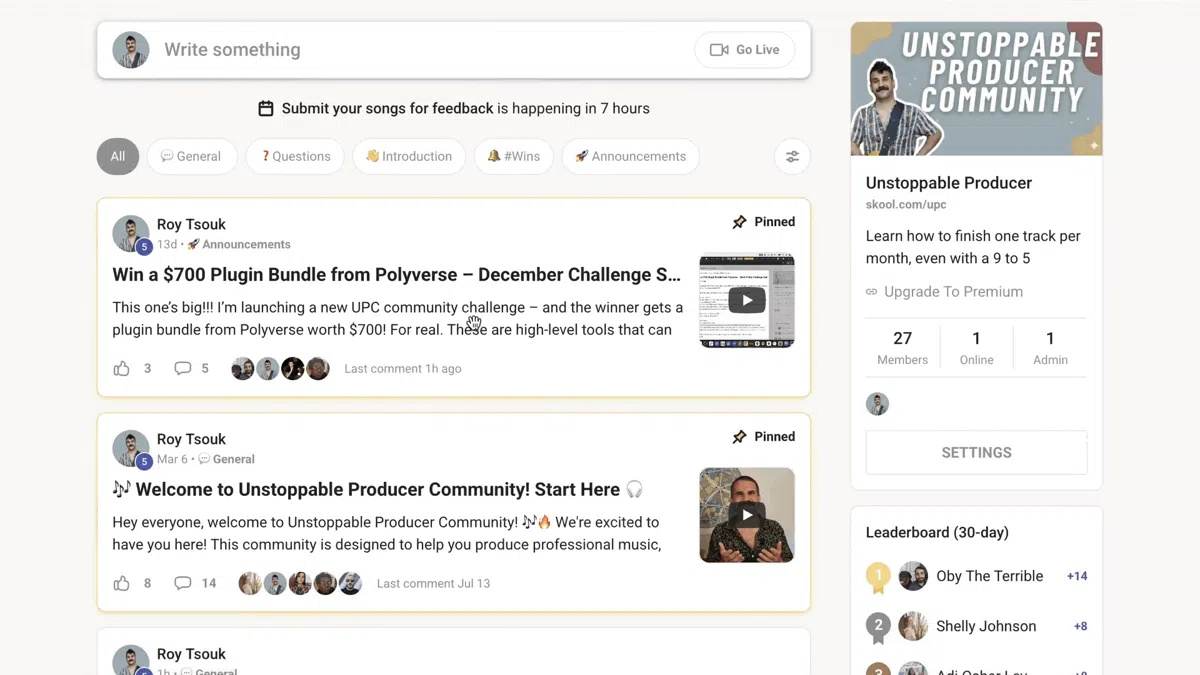Click Oby The Terrible avatar in leaderboard
This screenshot has height=675, width=1200.
click(x=913, y=576)
